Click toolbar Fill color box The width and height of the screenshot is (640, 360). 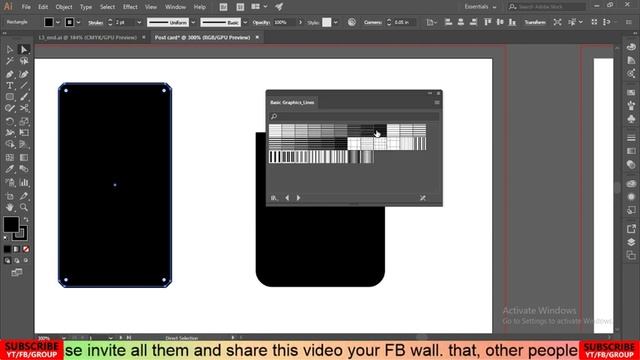click(11, 224)
